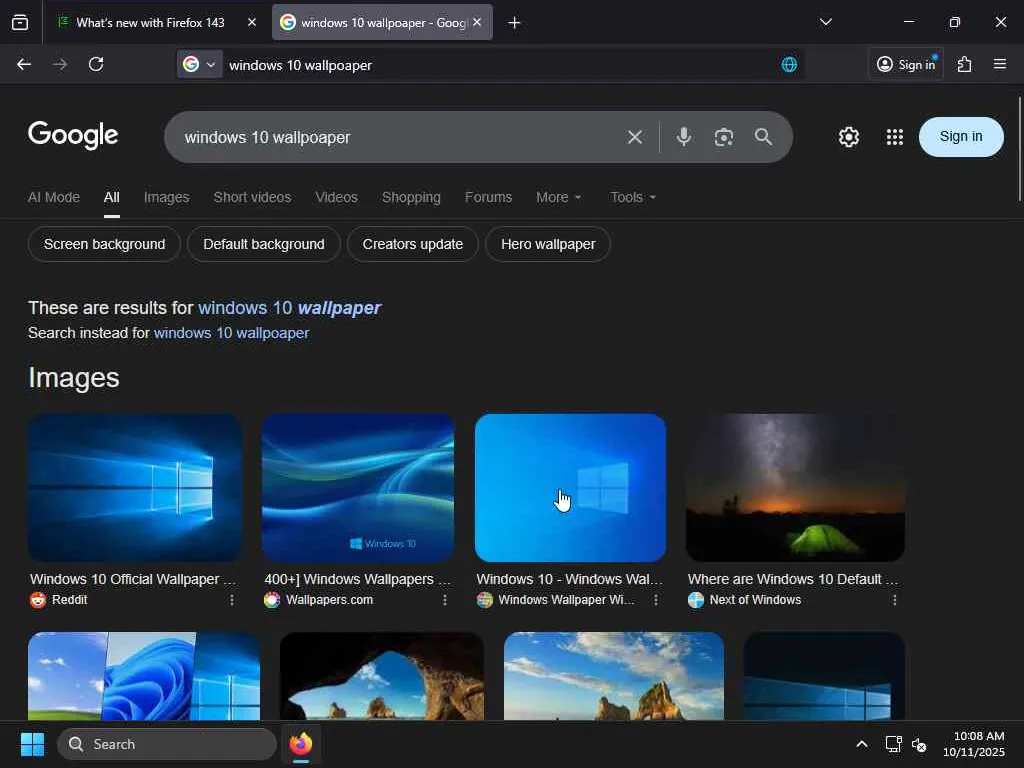Click the forward navigation arrow
The image size is (1024, 768).
(59, 64)
